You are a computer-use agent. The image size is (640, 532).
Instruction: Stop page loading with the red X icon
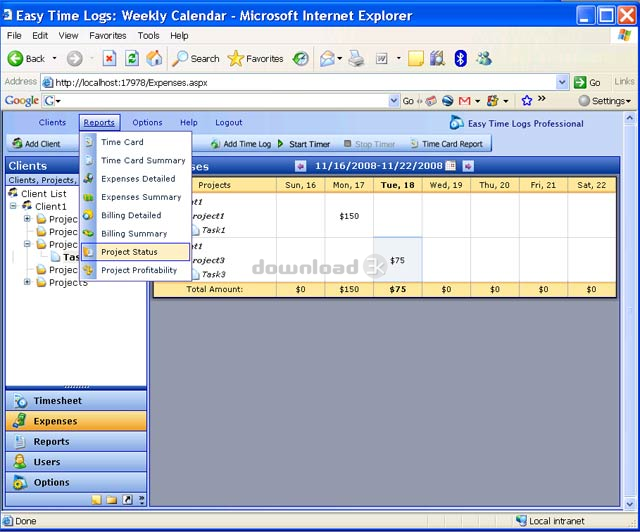109,59
